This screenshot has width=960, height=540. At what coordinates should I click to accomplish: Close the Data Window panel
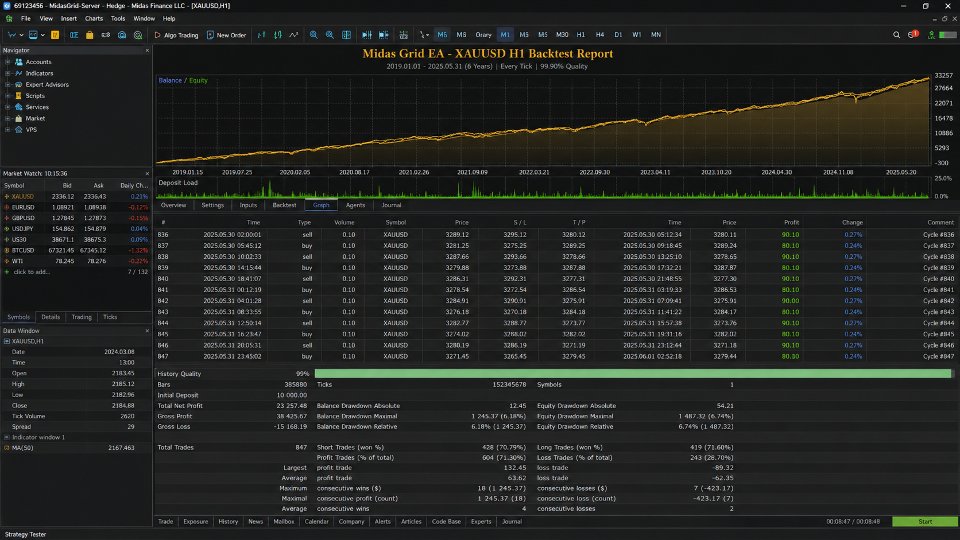point(147,331)
